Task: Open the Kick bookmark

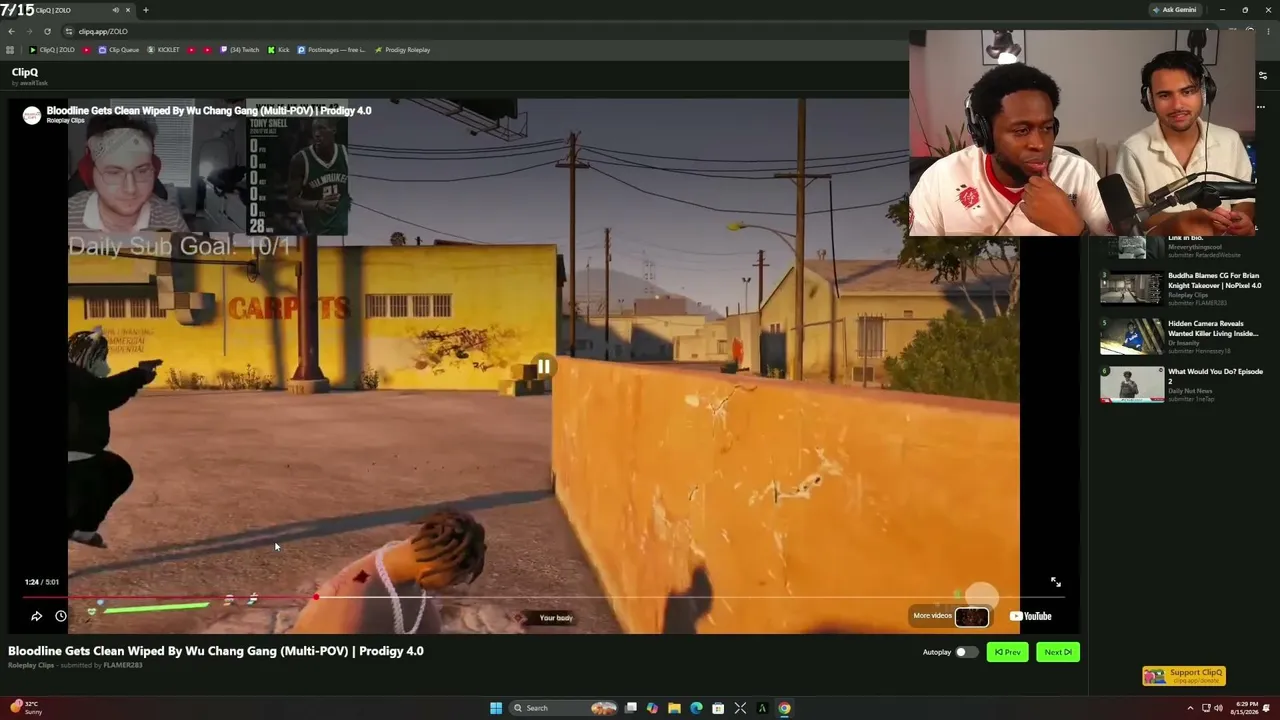Action: (278, 50)
